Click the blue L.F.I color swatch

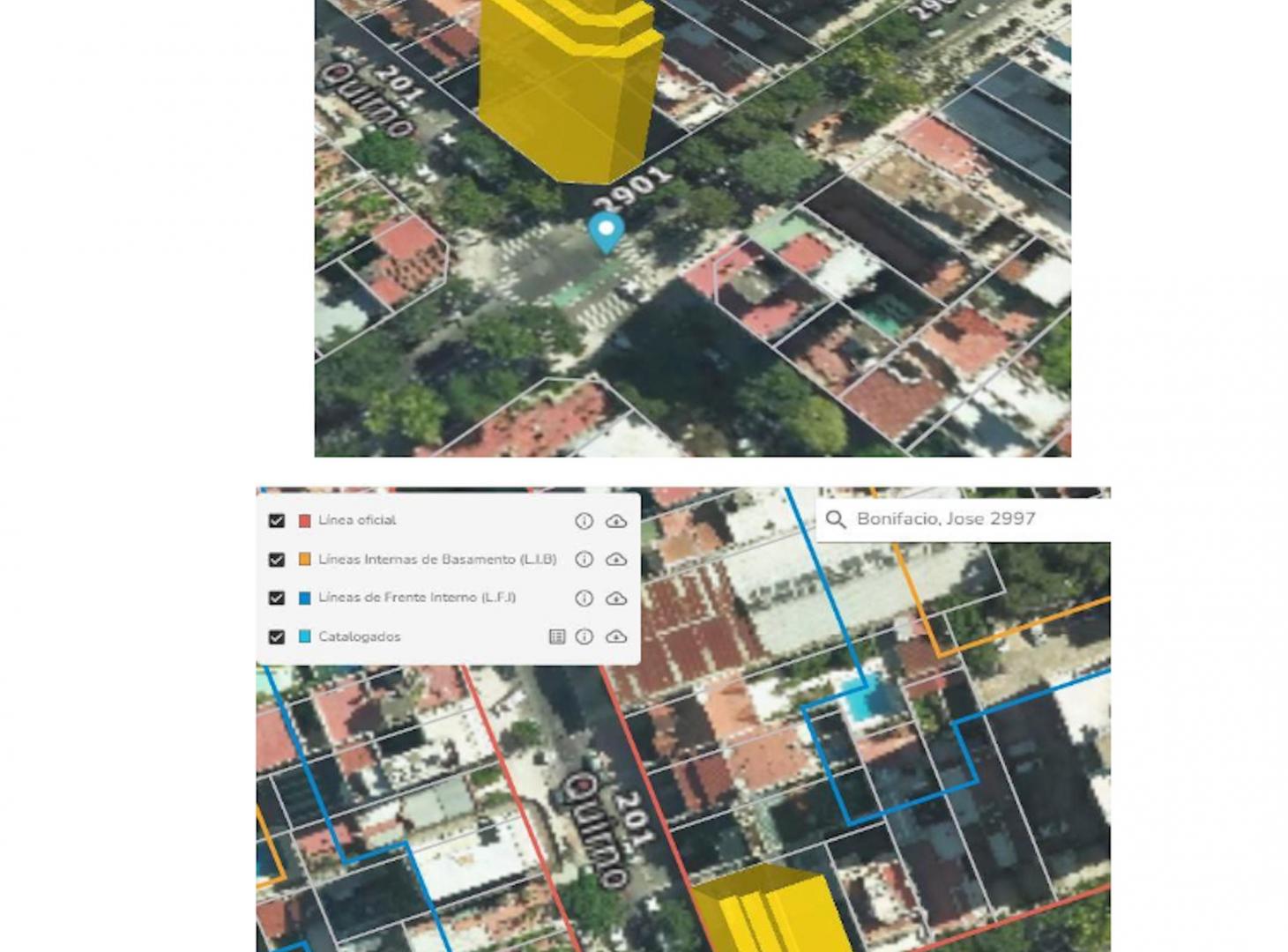305,598
